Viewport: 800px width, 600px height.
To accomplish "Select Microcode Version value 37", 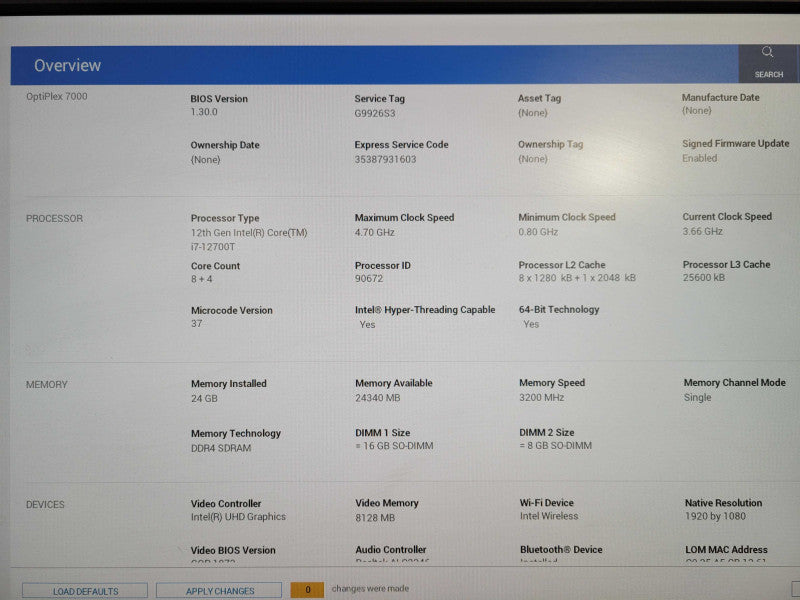I will pos(197,323).
